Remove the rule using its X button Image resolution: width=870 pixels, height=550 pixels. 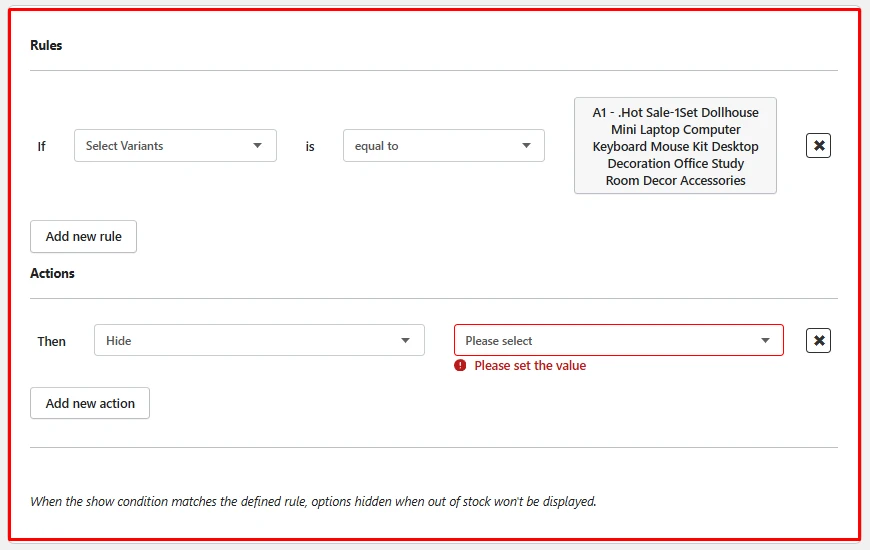pyautogui.click(x=818, y=145)
